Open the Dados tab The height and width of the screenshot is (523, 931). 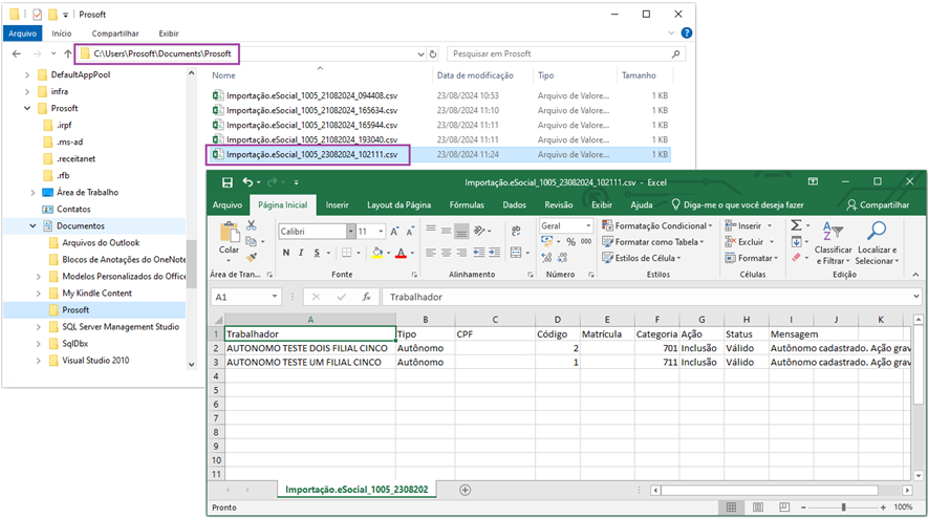(x=514, y=205)
